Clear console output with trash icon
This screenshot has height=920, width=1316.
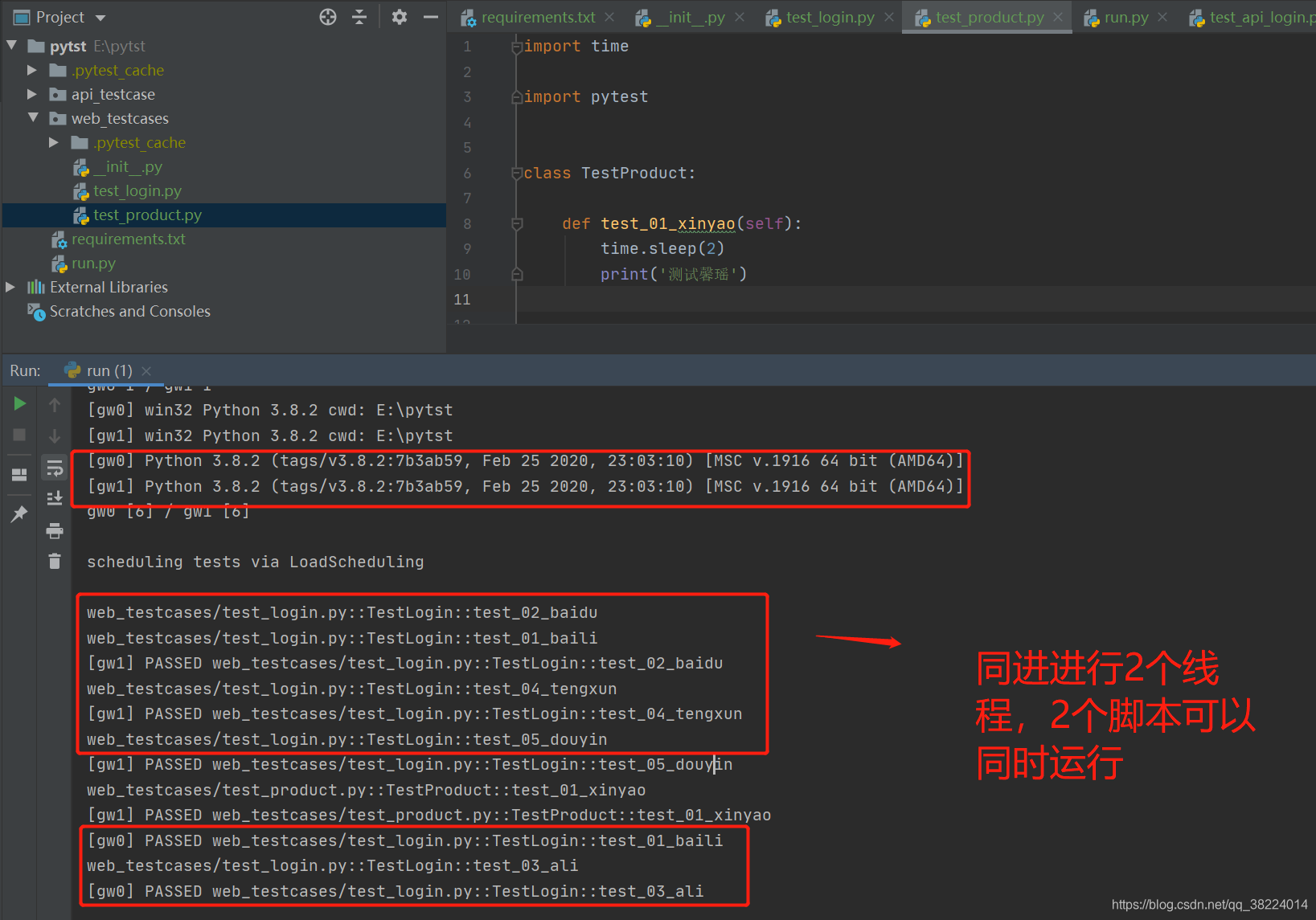(x=55, y=561)
